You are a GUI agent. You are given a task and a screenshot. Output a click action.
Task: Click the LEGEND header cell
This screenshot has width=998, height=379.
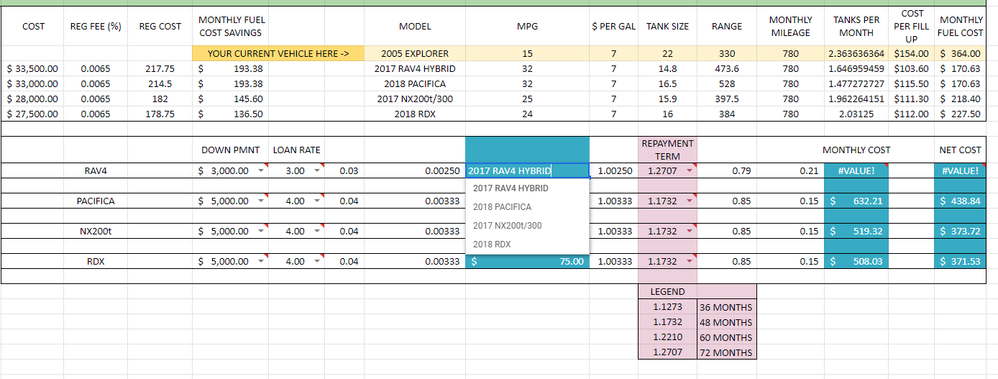coord(668,291)
